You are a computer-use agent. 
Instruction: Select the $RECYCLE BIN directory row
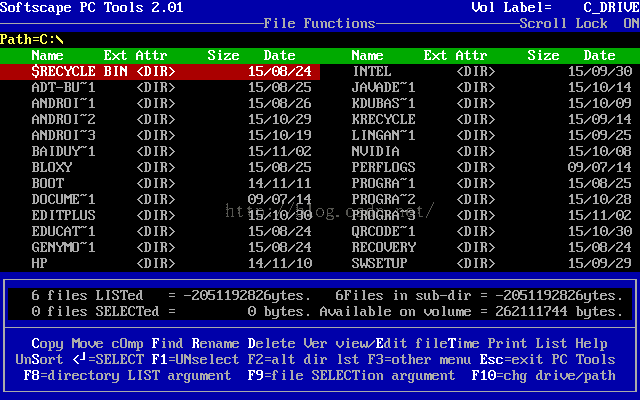tap(160, 71)
